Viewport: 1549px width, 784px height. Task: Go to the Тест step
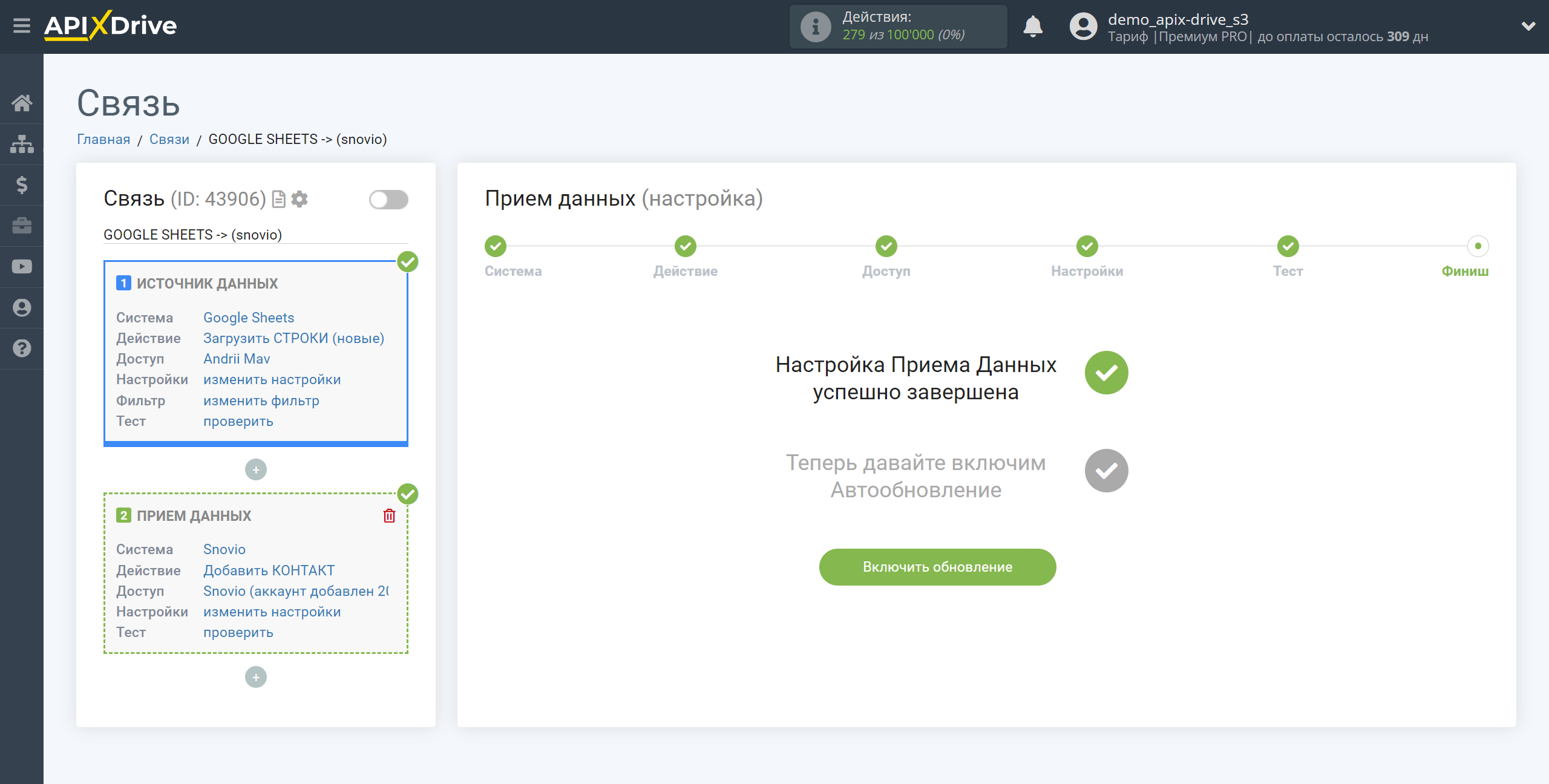(x=1288, y=246)
